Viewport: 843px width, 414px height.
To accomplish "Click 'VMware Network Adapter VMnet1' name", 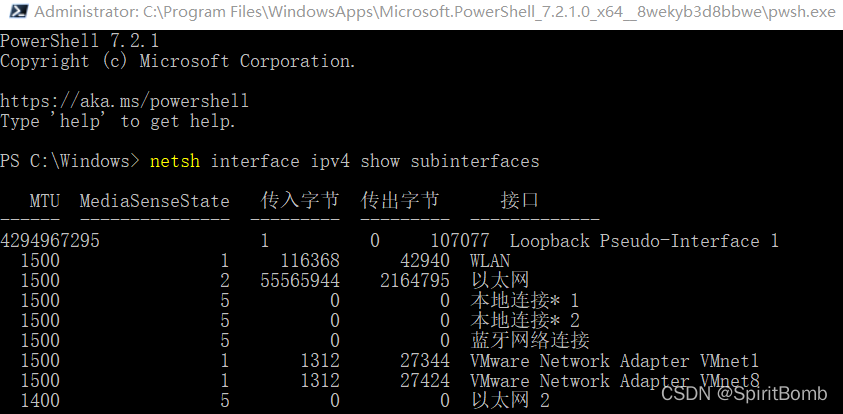I will click(615, 361).
